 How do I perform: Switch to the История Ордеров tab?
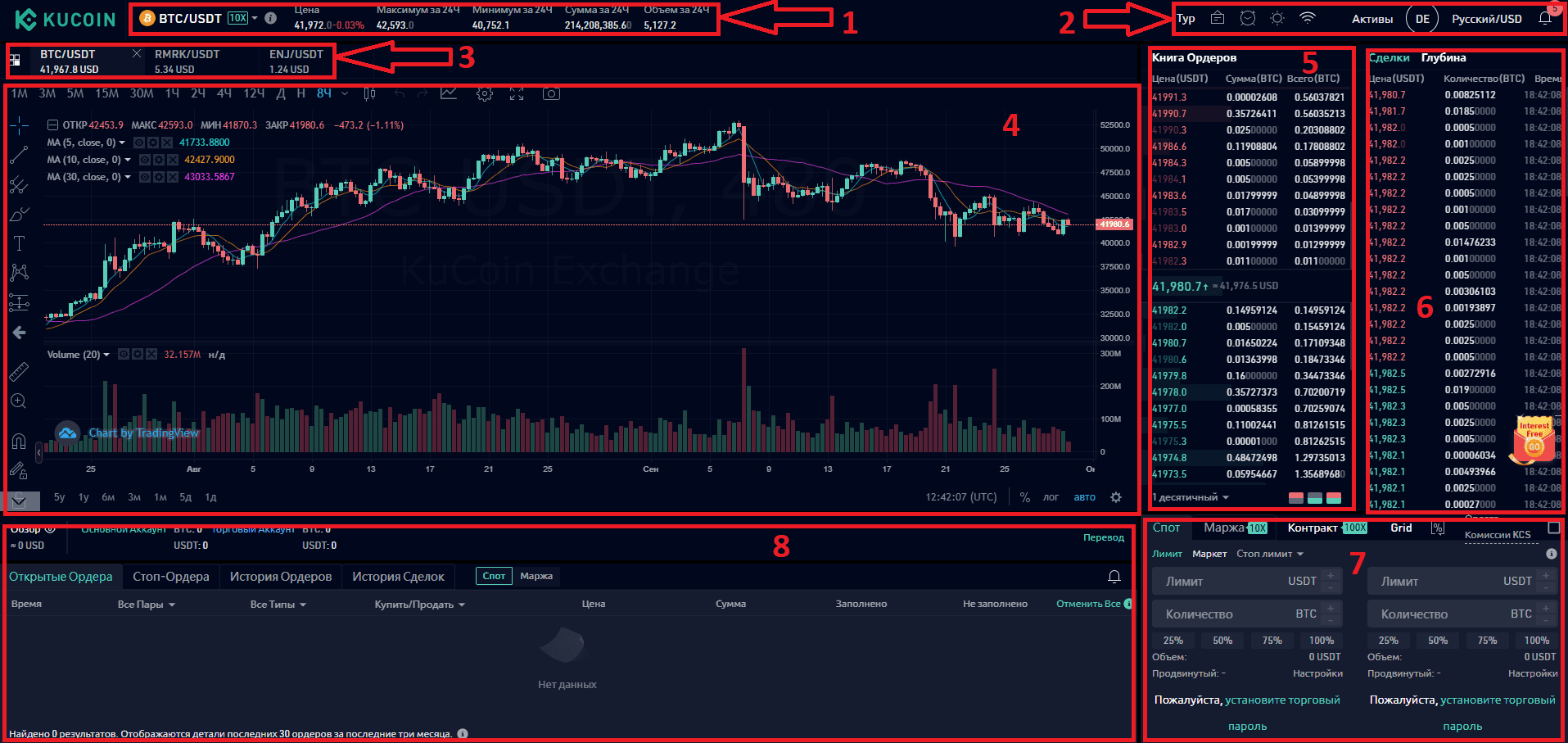281,577
